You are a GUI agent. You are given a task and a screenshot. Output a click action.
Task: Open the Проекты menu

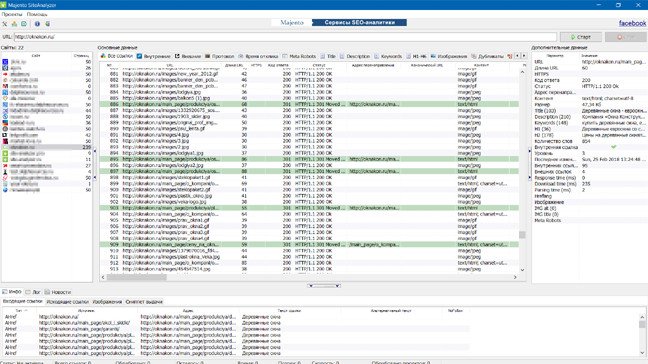(12, 14)
